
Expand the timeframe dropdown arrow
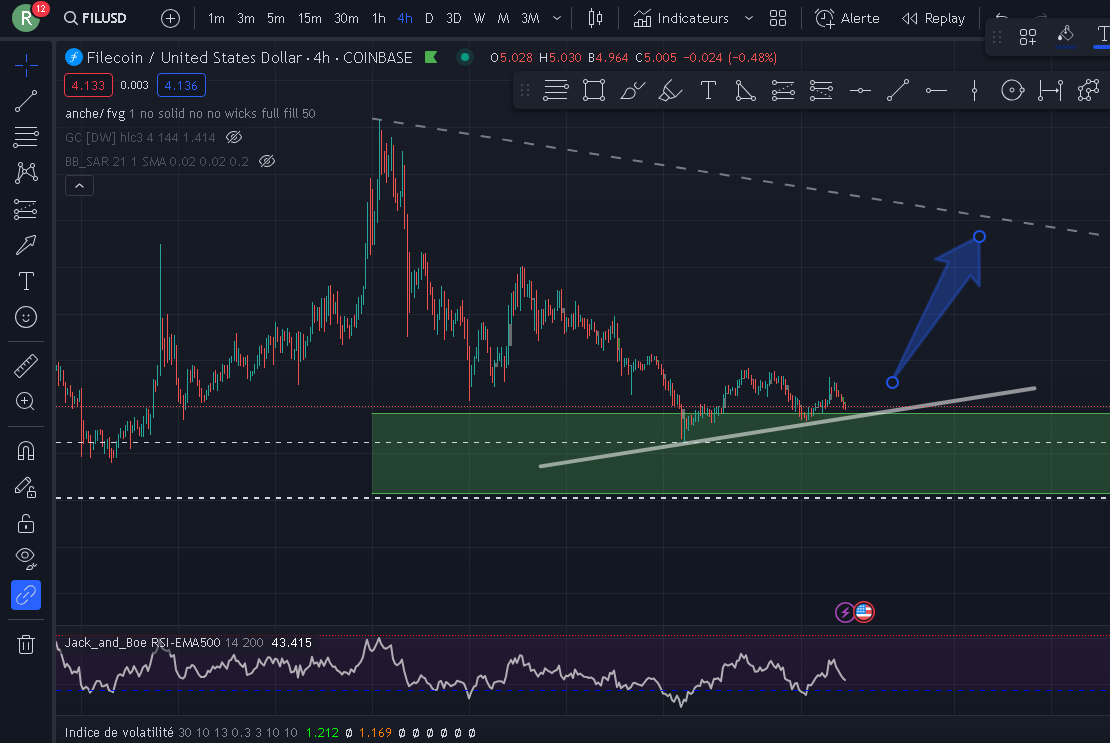point(557,18)
